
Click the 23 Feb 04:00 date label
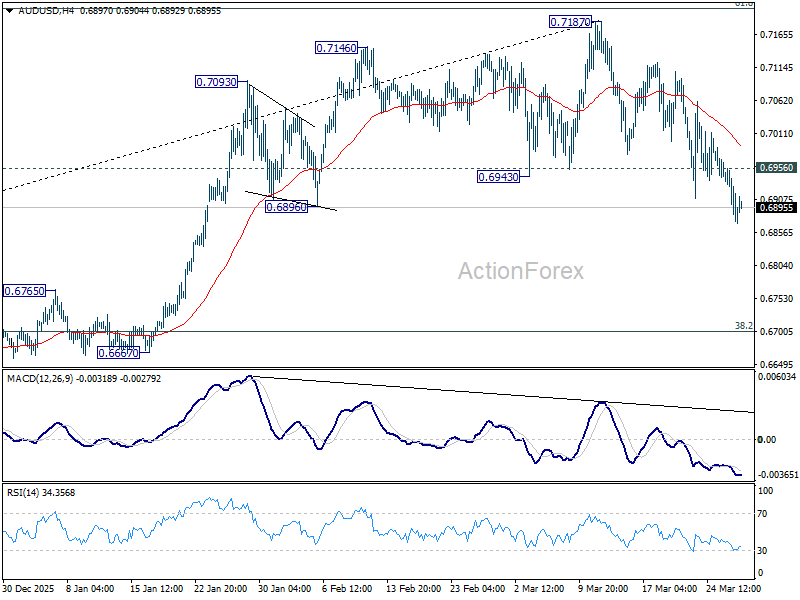pyautogui.click(x=478, y=588)
